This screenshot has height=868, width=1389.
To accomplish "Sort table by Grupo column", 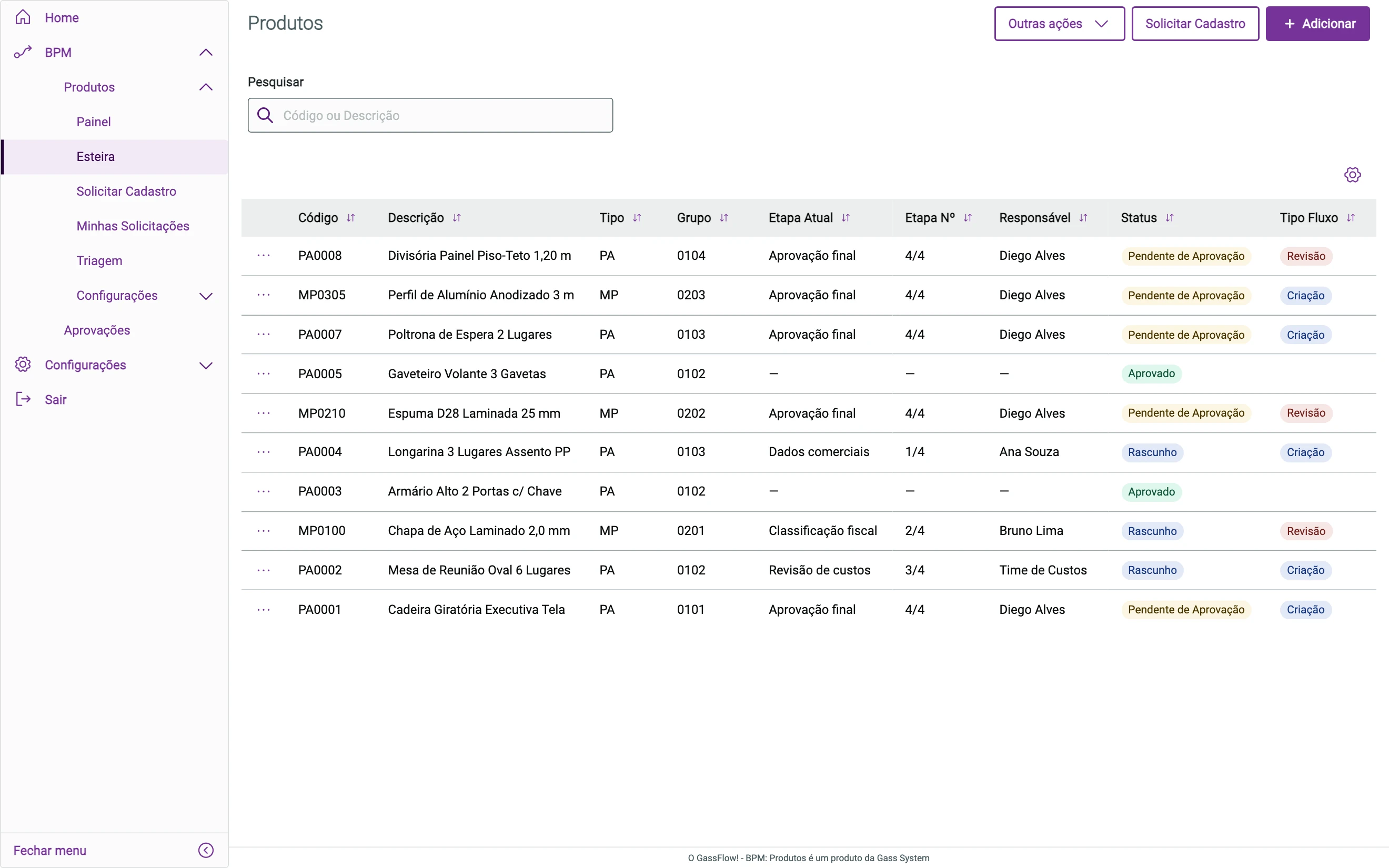I will [x=724, y=218].
